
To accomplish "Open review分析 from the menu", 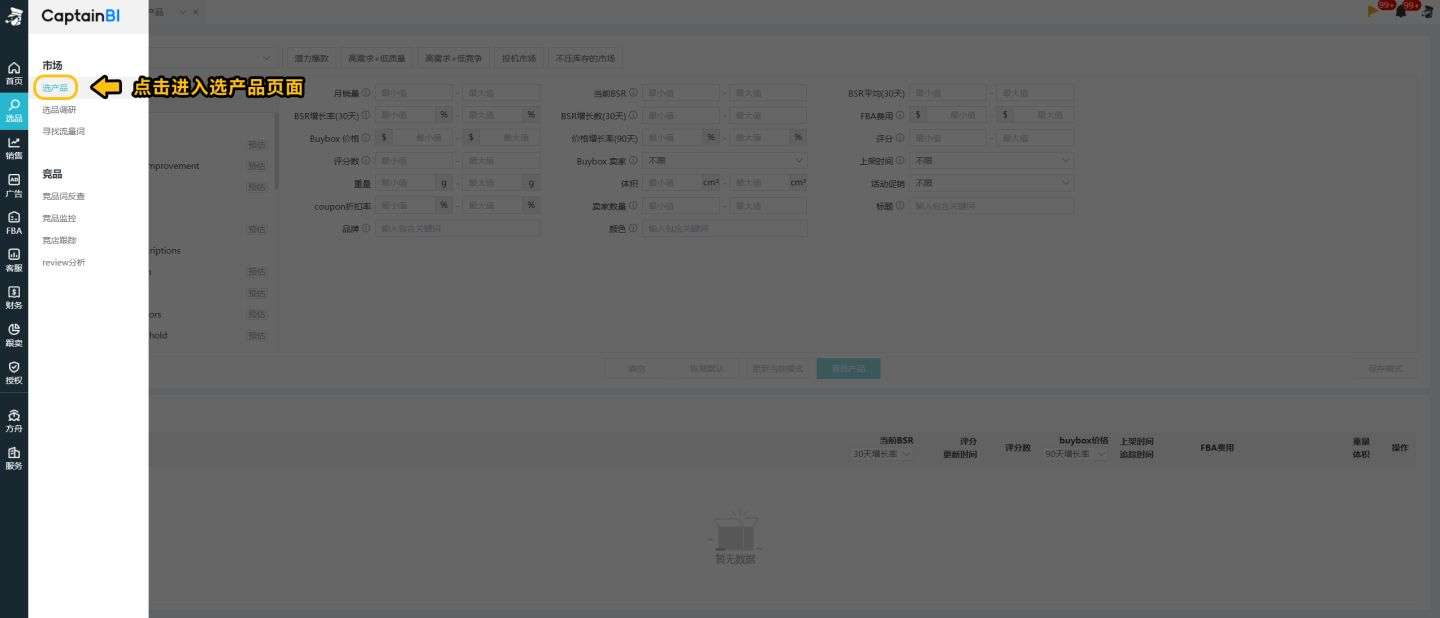I will pyautogui.click(x=64, y=262).
